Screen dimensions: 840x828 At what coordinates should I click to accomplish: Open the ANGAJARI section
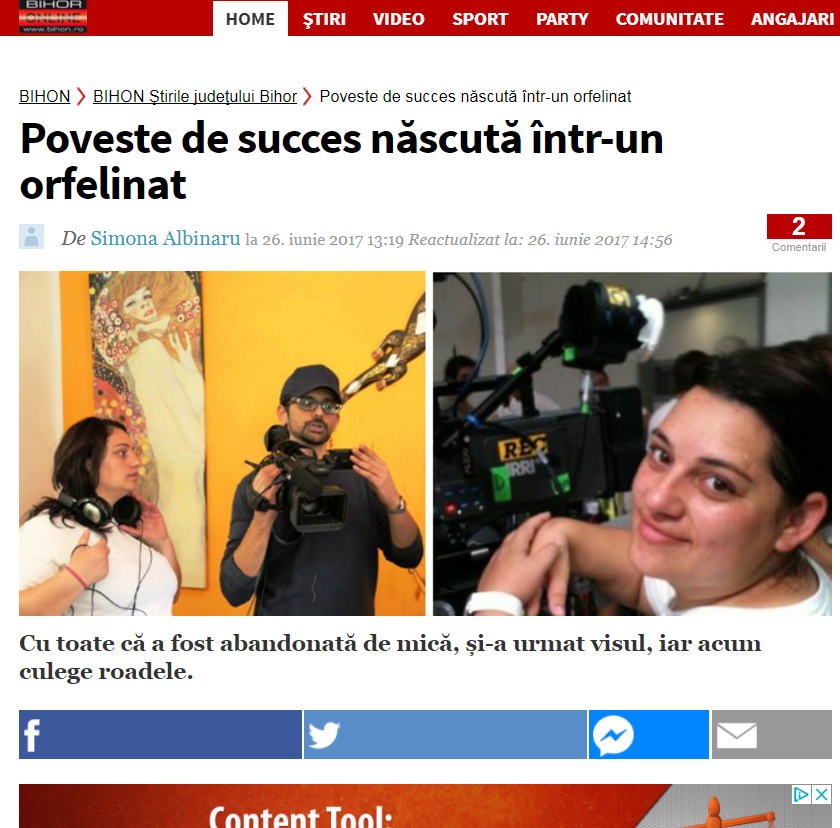[792, 19]
